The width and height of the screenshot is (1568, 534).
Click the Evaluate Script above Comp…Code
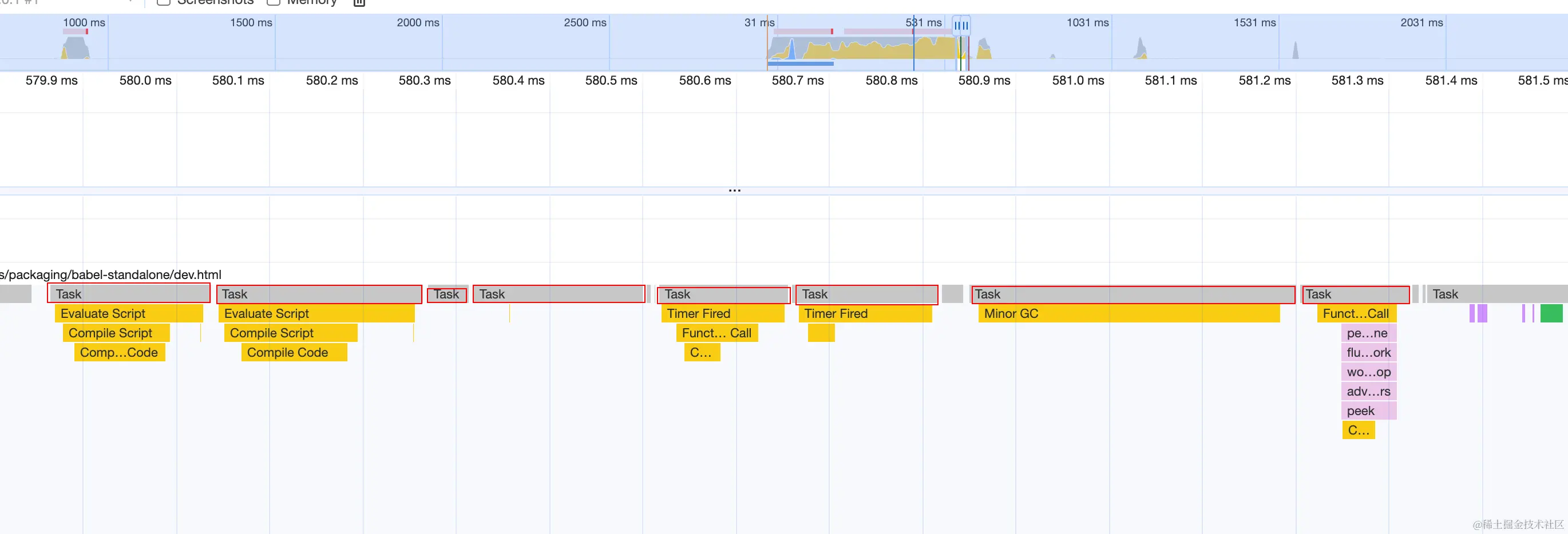[x=128, y=313]
